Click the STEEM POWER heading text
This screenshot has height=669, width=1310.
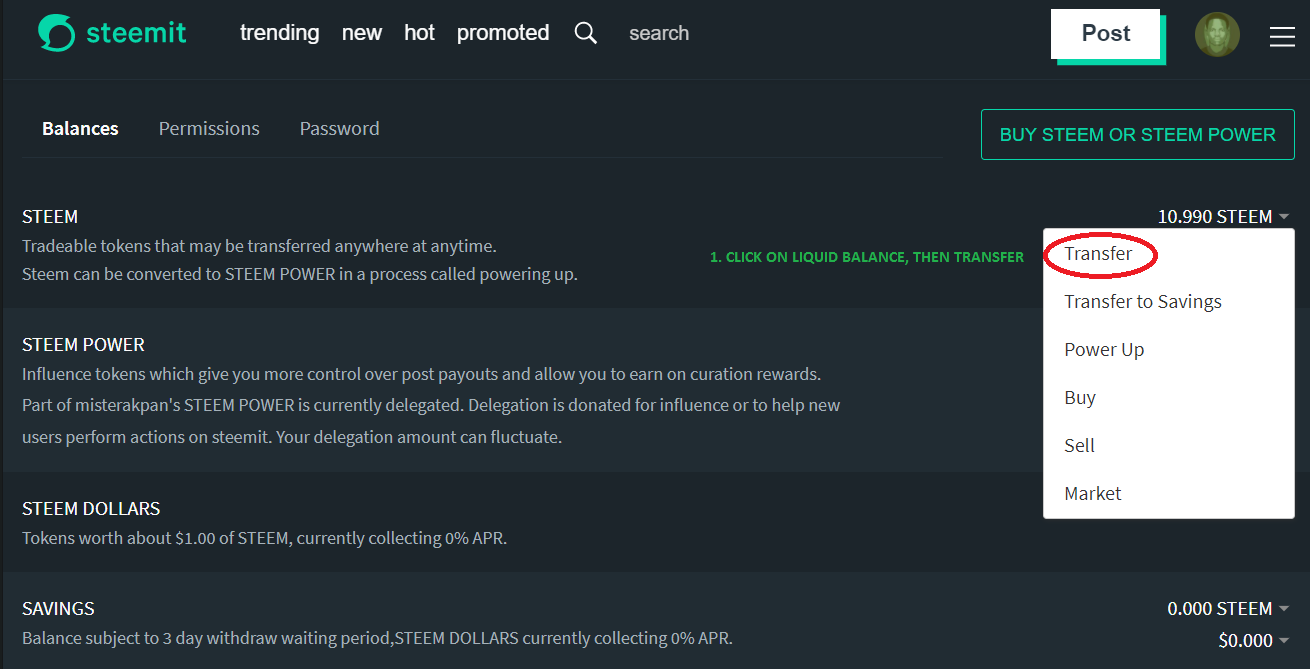pos(83,344)
